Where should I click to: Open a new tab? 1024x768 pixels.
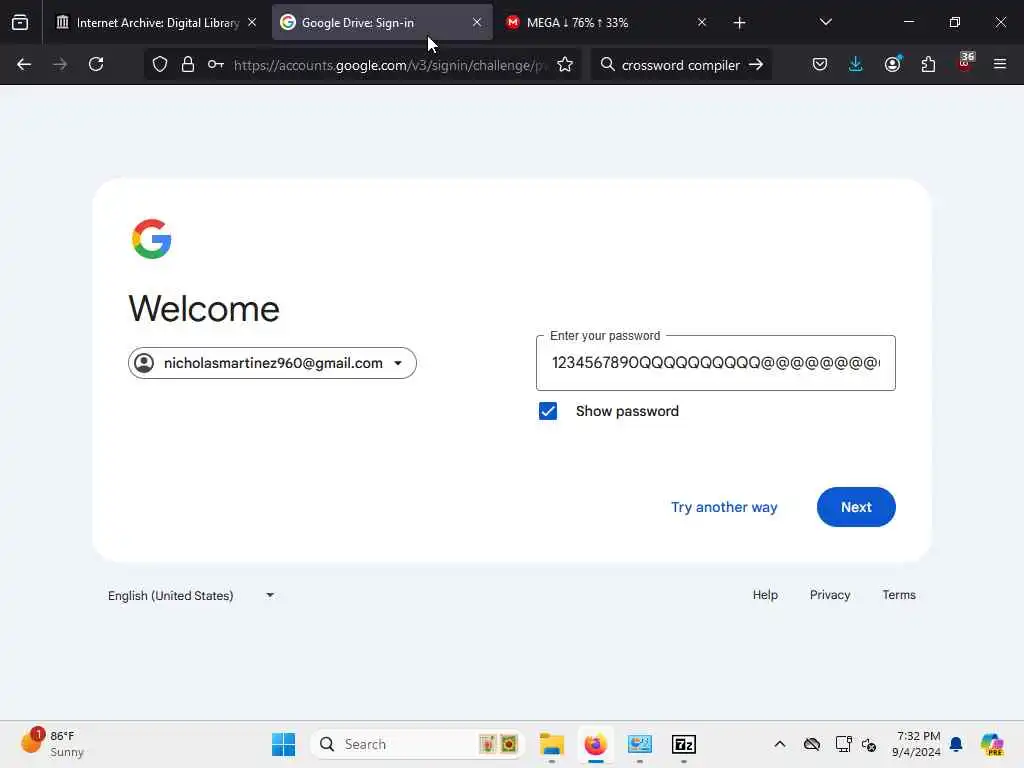pyautogui.click(x=739, y=23)
